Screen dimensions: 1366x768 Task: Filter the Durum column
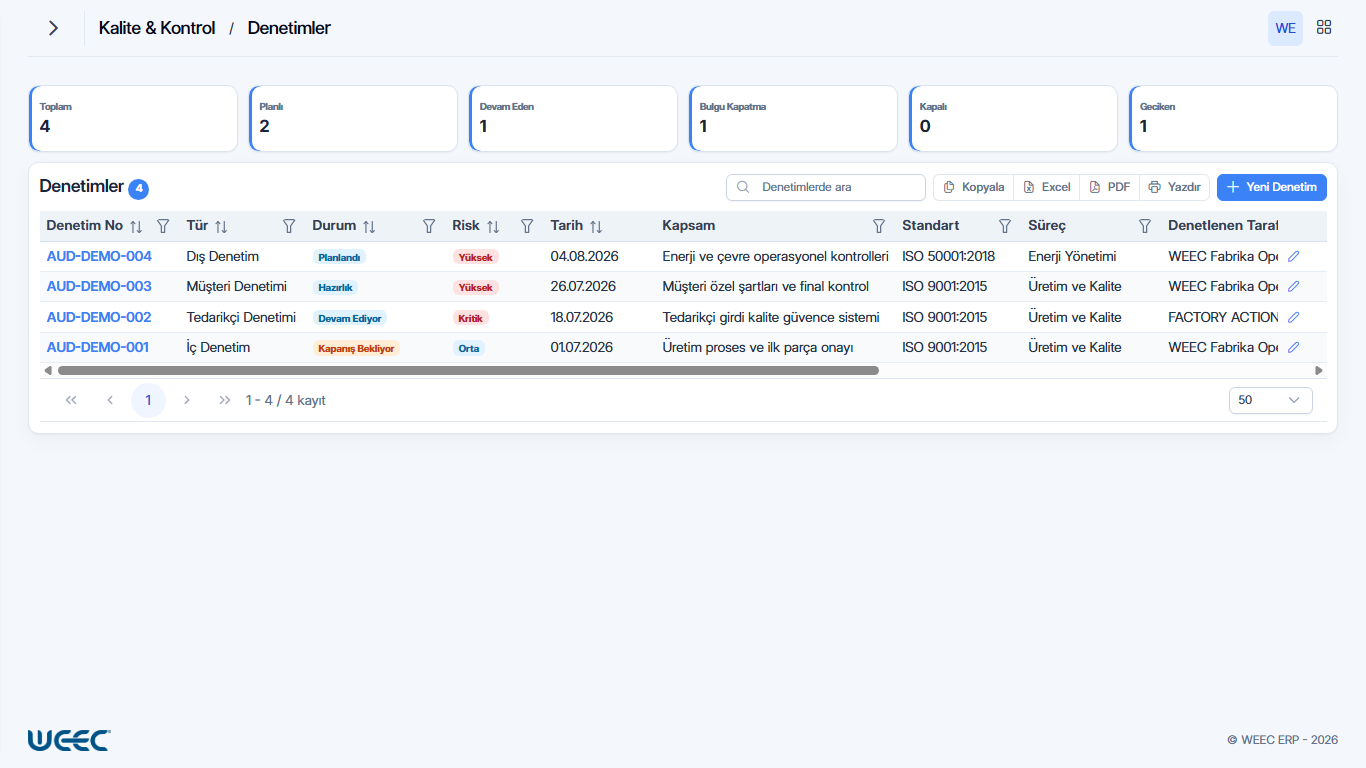(429, 227)
